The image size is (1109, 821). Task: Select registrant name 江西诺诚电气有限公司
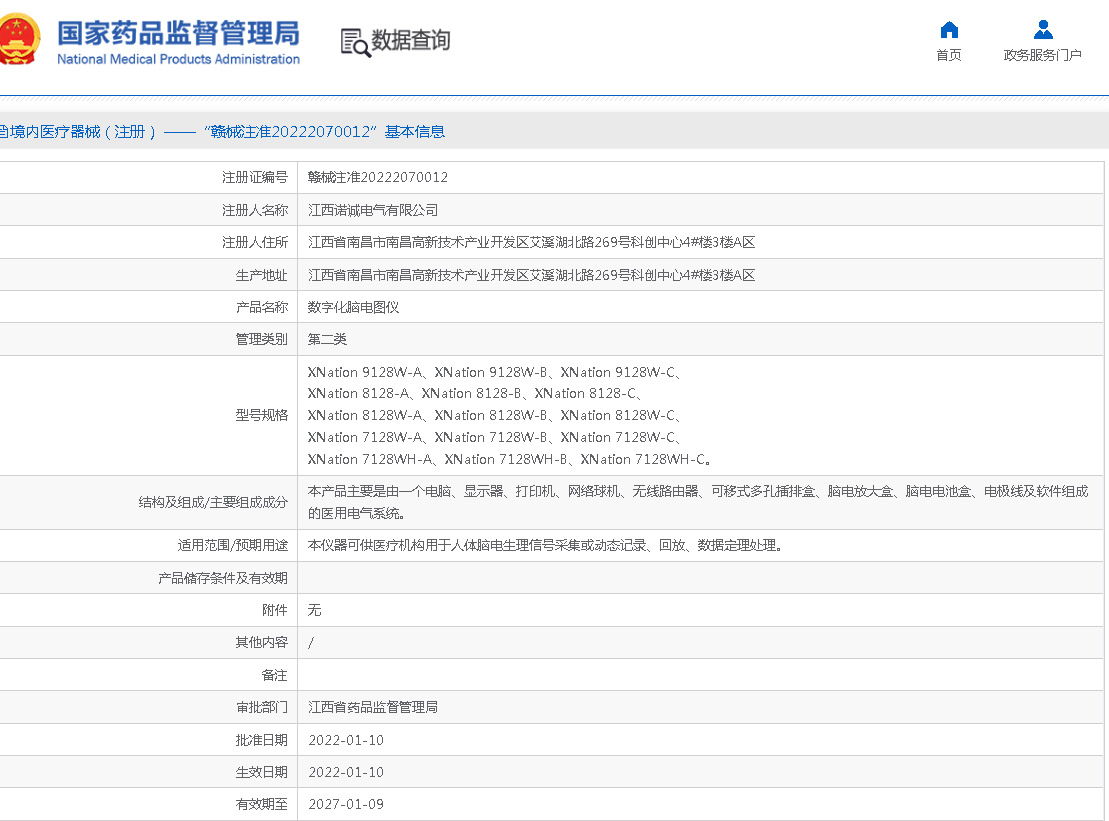373,210
